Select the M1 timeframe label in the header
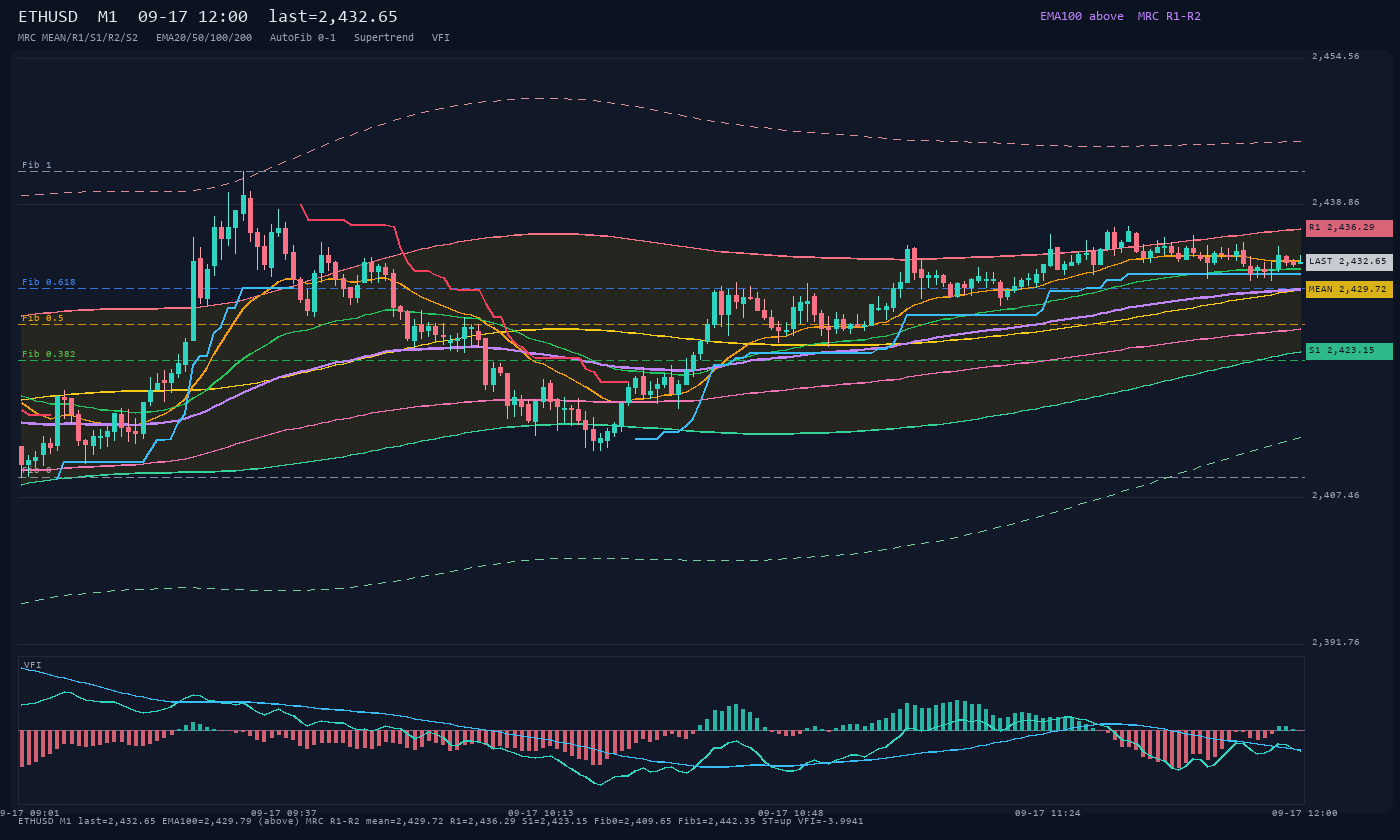The image size is (1400, 840). pyautogui.click(x=108, y=17)
